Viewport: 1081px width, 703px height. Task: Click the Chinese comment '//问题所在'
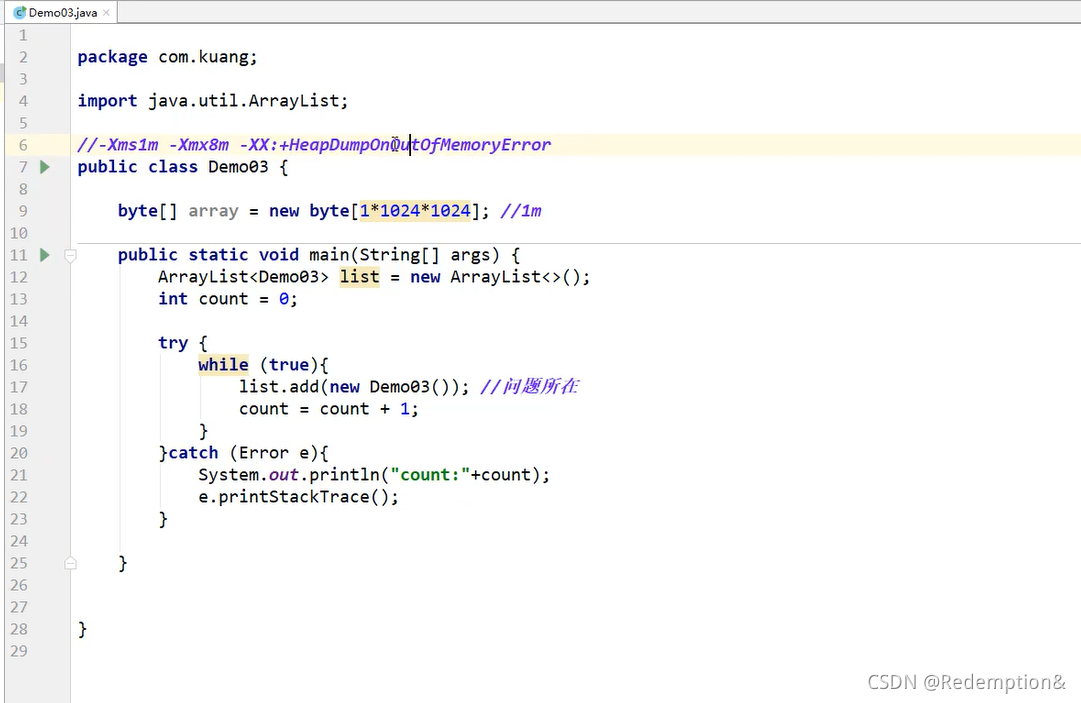(529, 387)
